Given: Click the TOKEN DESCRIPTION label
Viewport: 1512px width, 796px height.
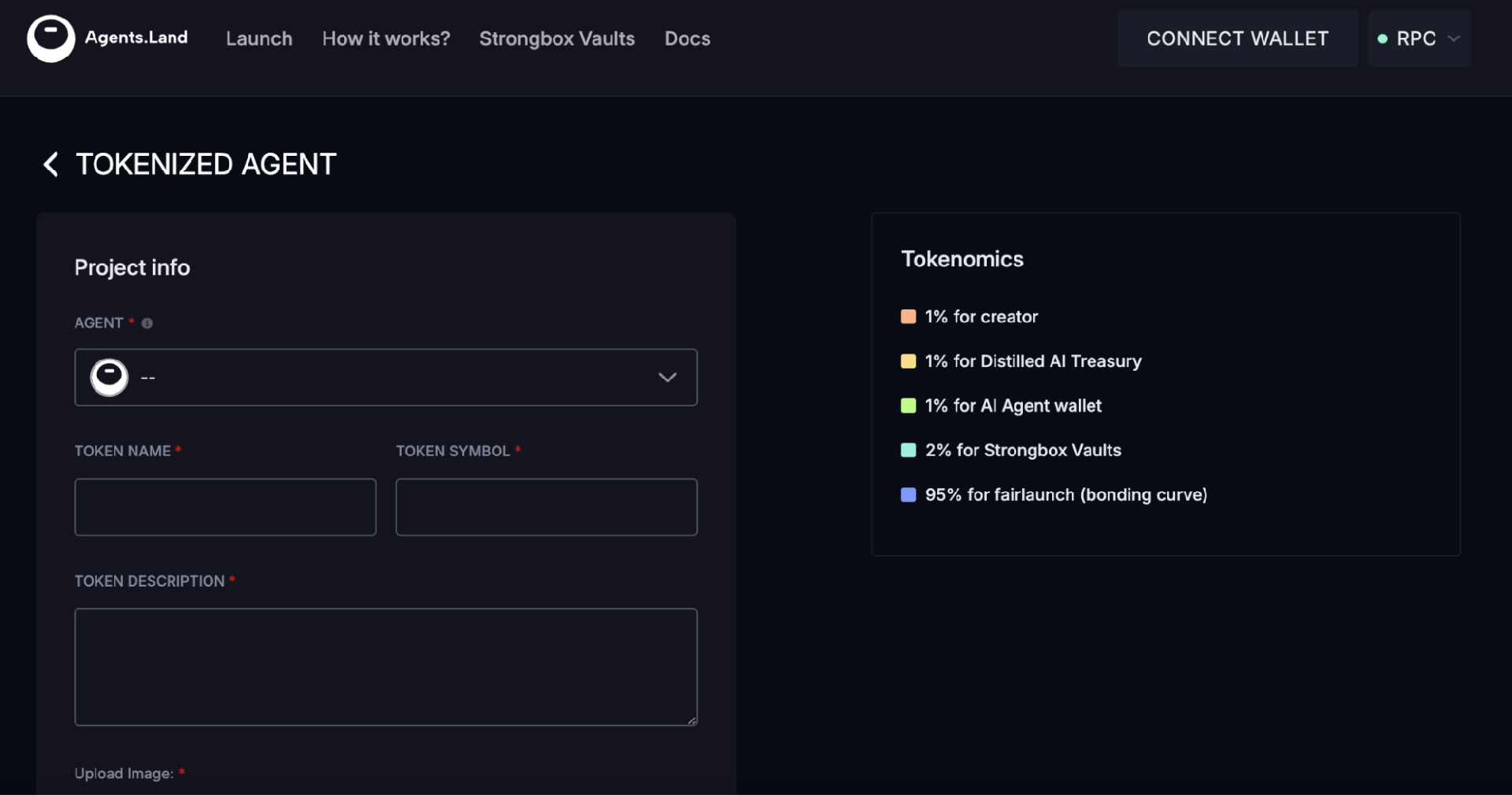Looking at the screenshot, I should (150, 581).
